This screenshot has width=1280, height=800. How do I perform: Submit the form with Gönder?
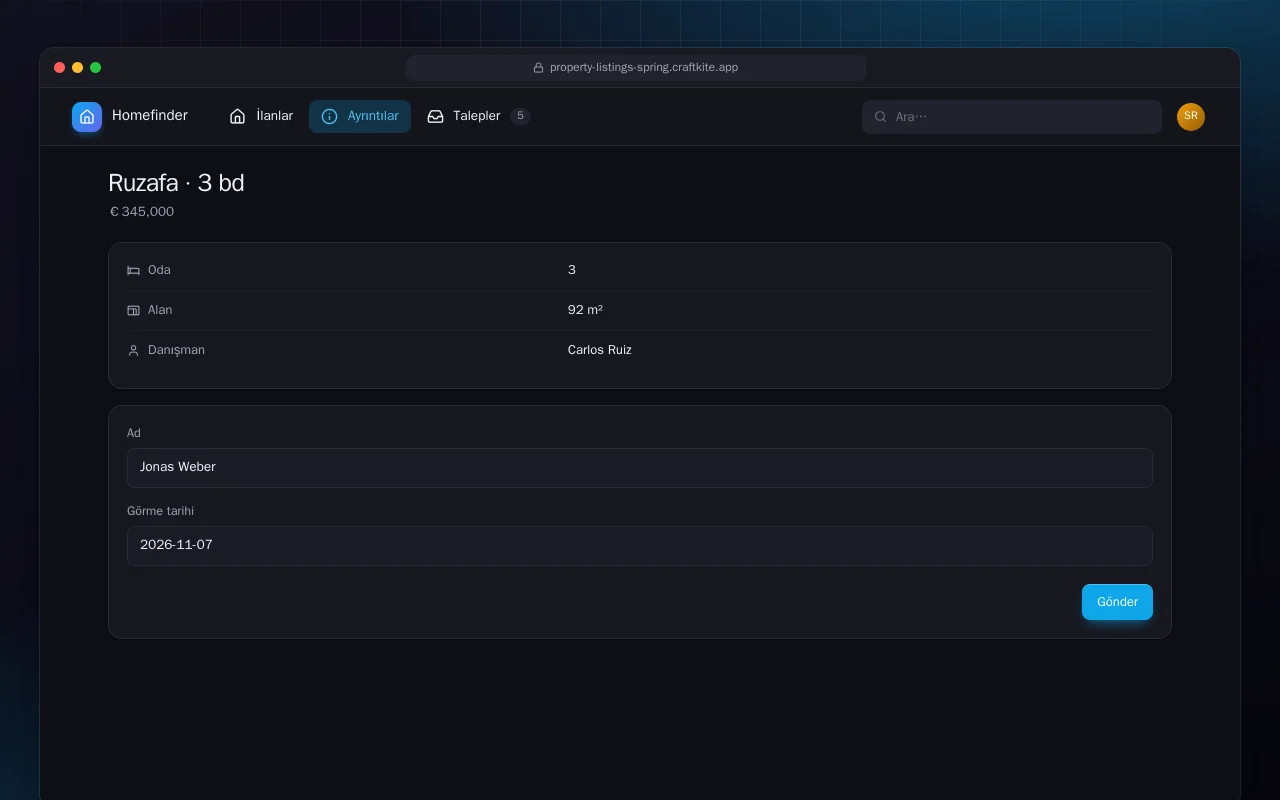1117,602
